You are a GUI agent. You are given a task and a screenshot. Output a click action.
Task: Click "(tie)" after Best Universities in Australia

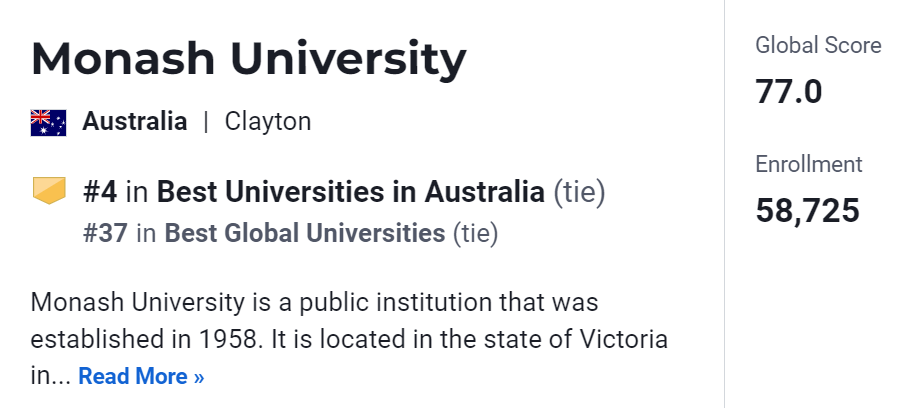coord(580,190)
